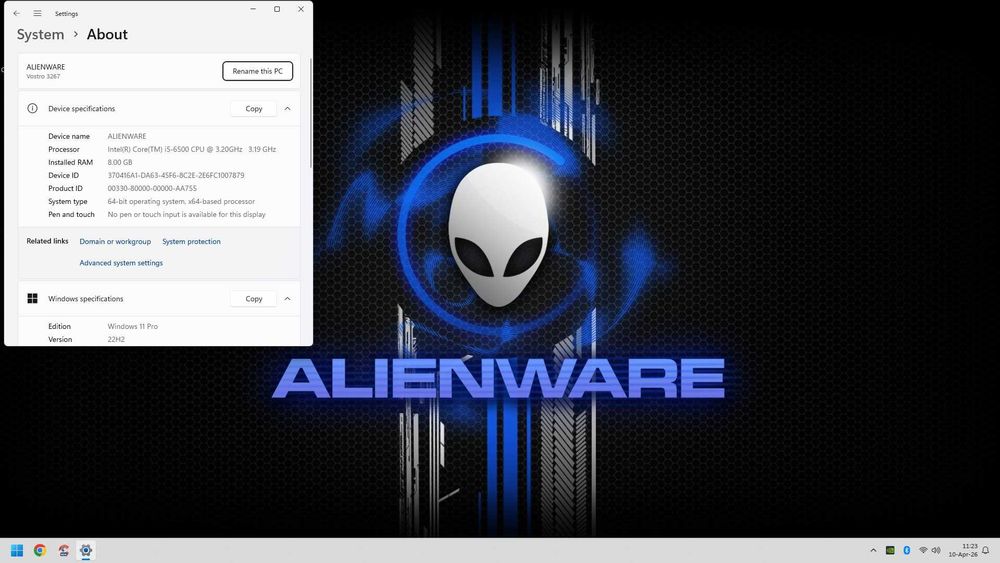
Task: Click the About page heading
Action: point(107,34)
